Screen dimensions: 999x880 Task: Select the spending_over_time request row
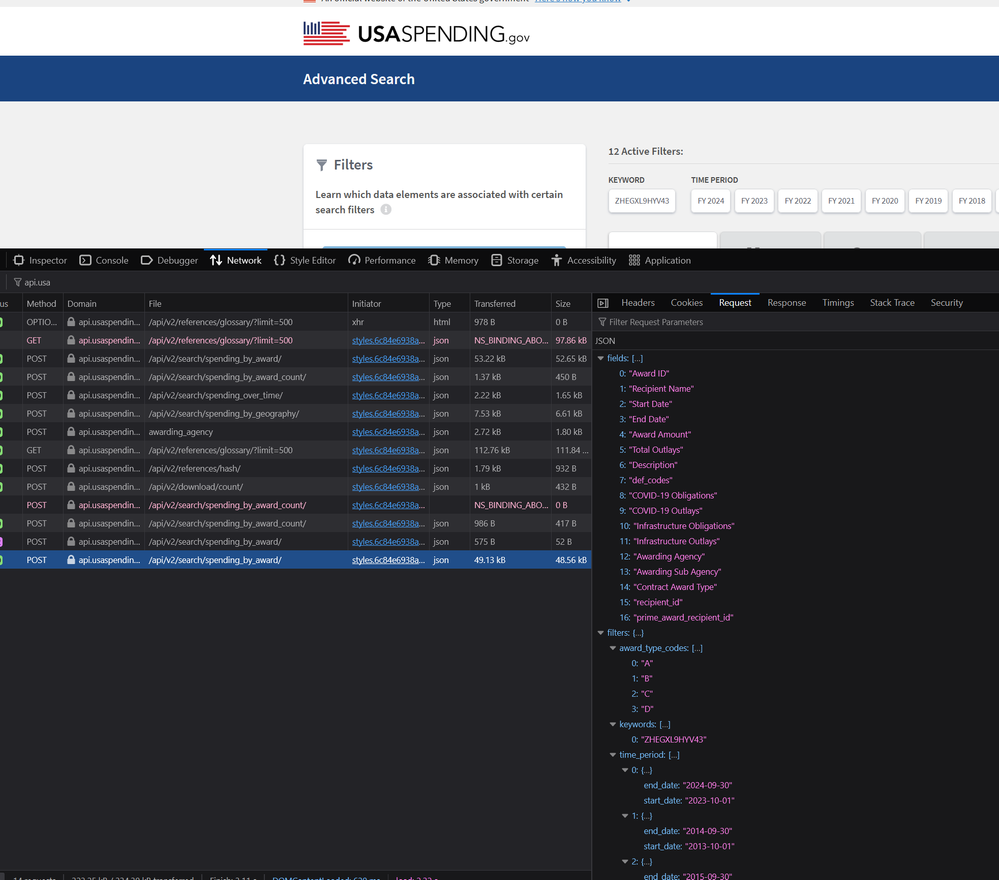coord(296,396)
